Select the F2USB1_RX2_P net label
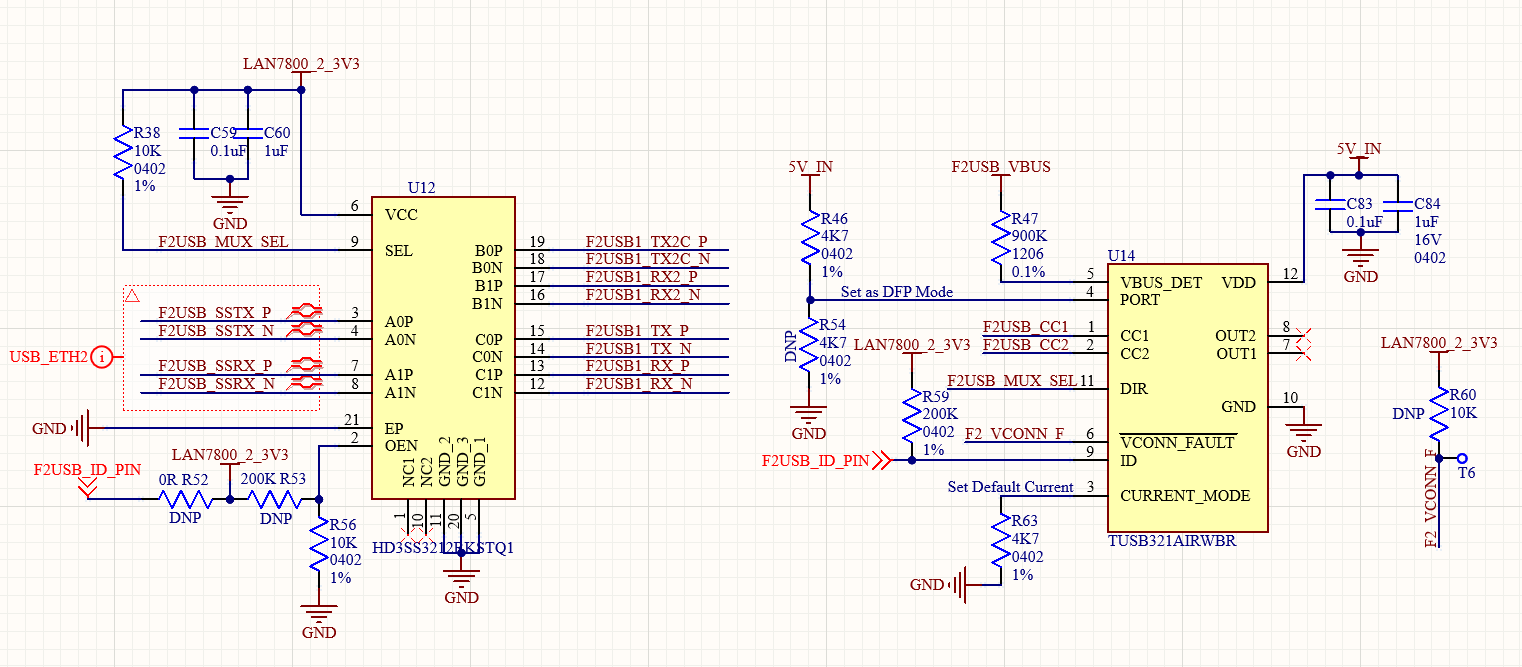The width and height of the screenshot is (1522, 667). 641,277
